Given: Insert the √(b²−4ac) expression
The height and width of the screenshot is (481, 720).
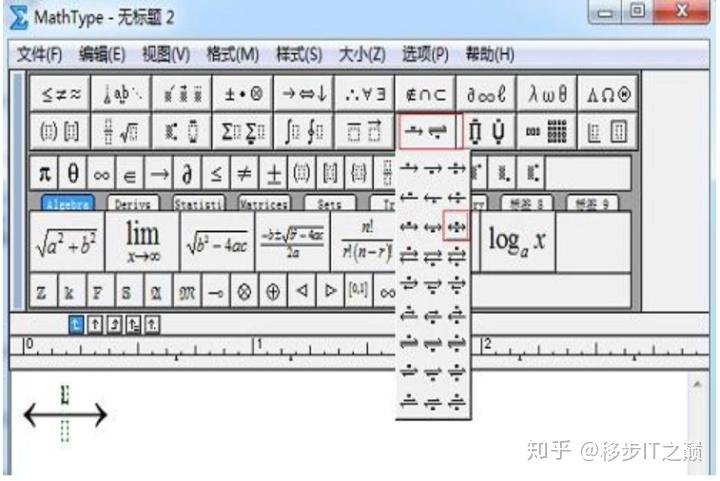Looking at the screenshot, I should (218, 242).
